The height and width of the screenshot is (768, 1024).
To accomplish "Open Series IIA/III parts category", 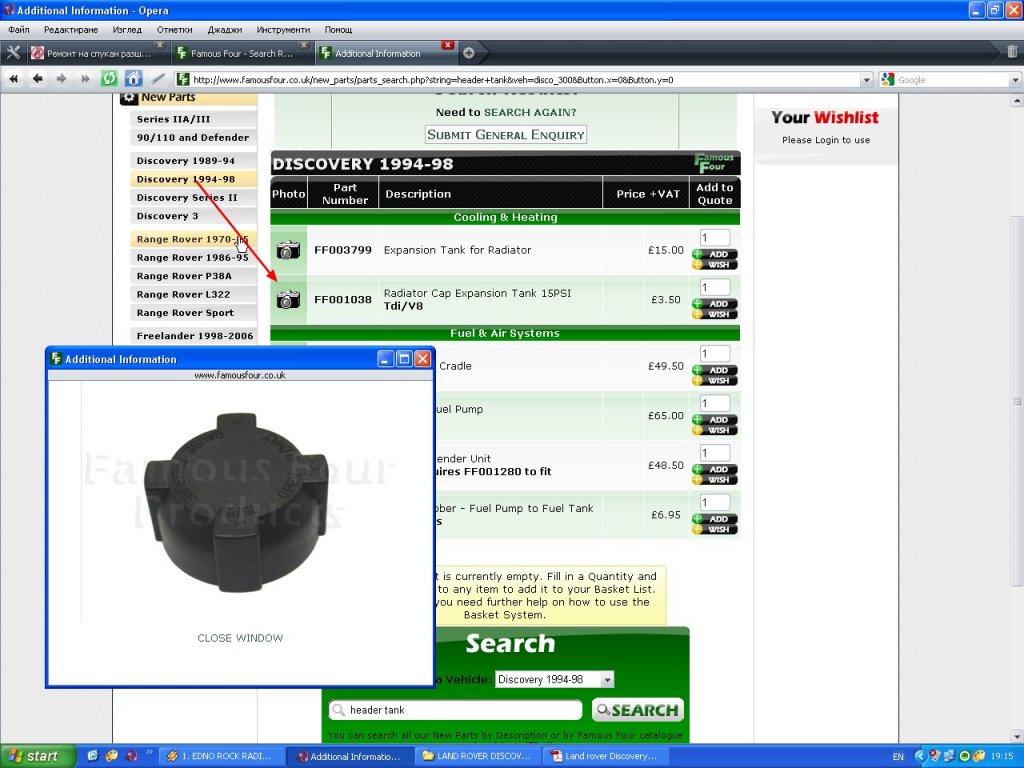I will [x=193, y=119].
